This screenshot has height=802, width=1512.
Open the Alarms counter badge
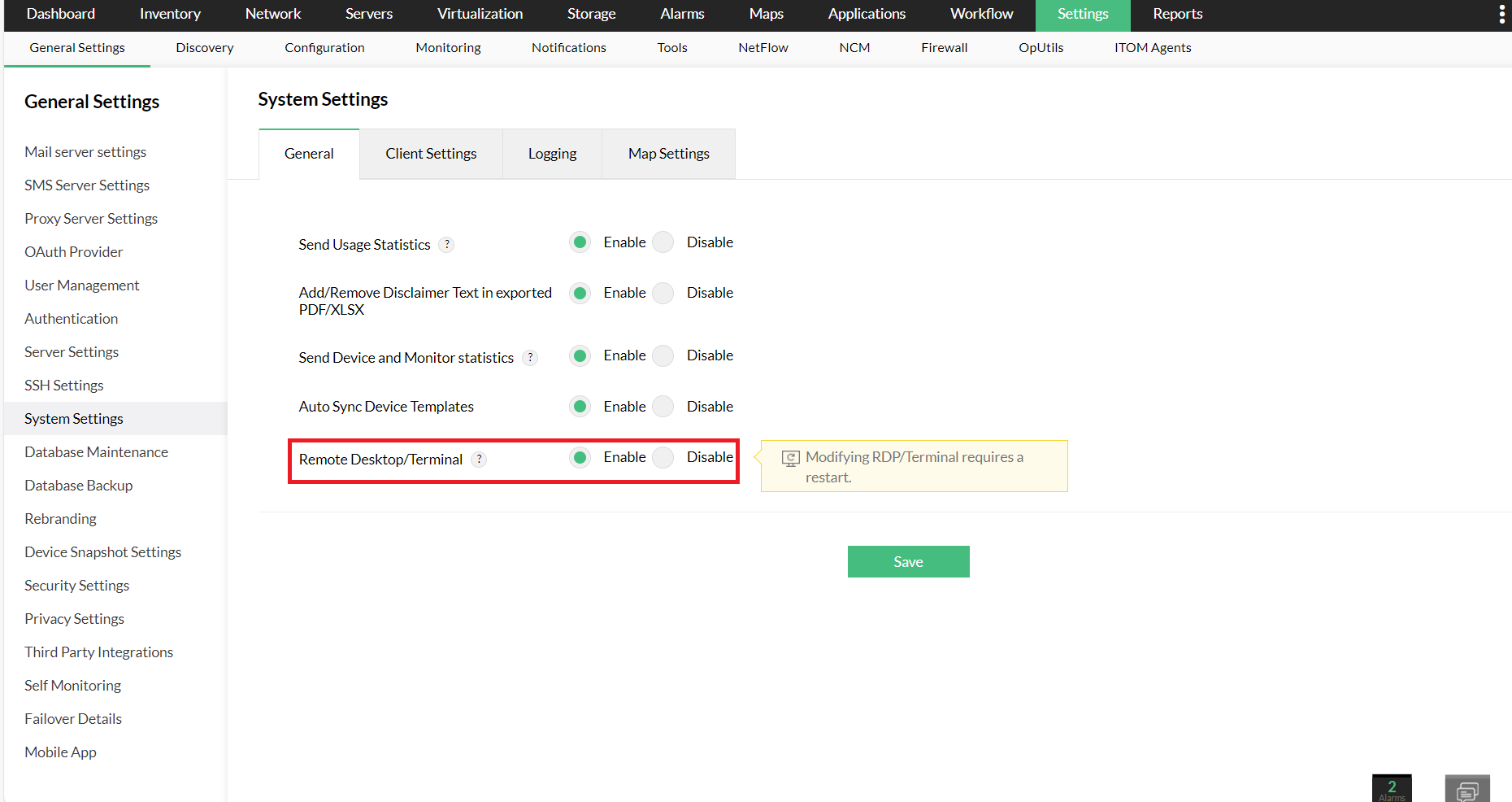tap(1391, 788)
